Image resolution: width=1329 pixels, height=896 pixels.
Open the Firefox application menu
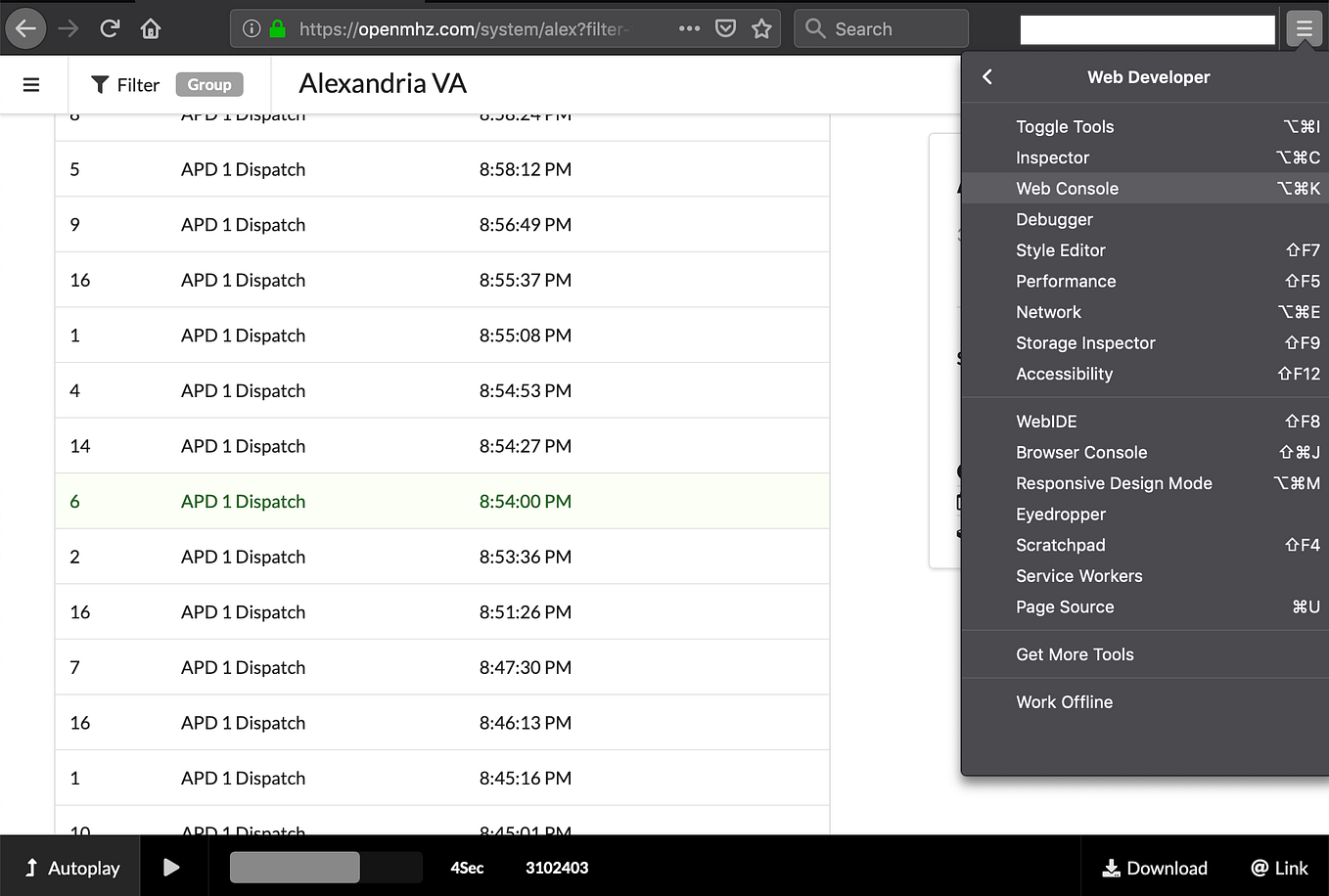[1304, 27]
